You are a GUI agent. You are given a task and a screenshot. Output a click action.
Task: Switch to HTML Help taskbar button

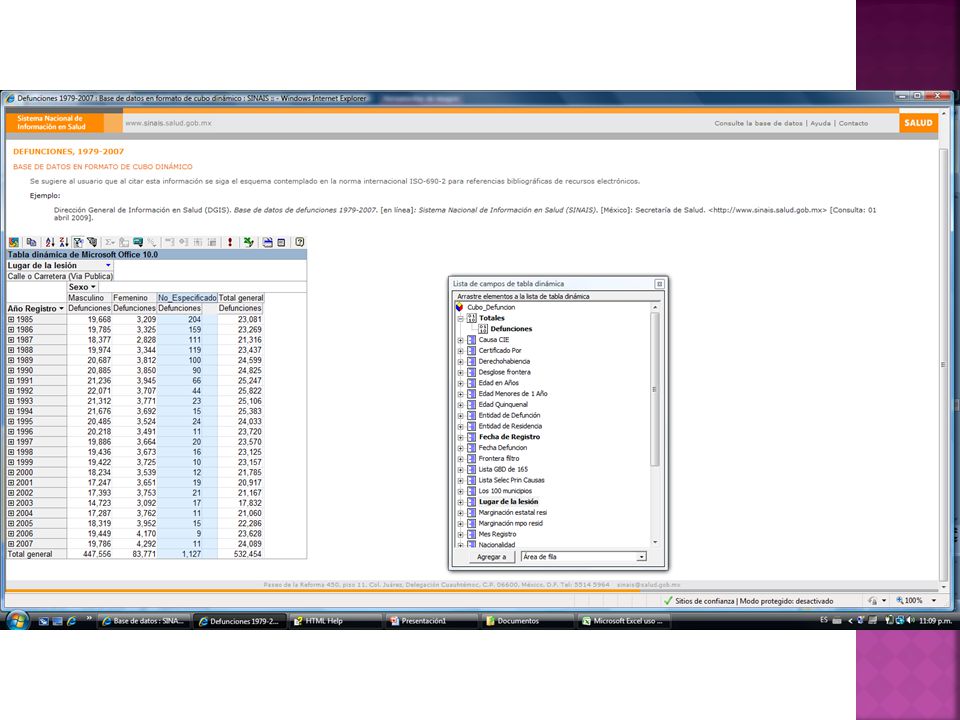click(336, 621)
